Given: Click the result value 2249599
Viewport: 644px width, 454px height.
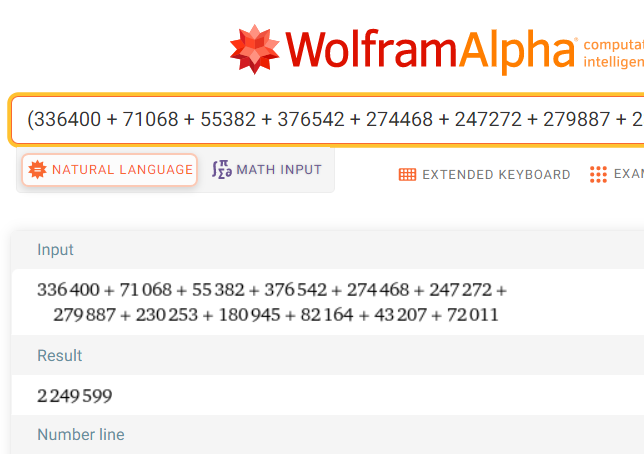Looking at the screenshot, I should (75, 396).
